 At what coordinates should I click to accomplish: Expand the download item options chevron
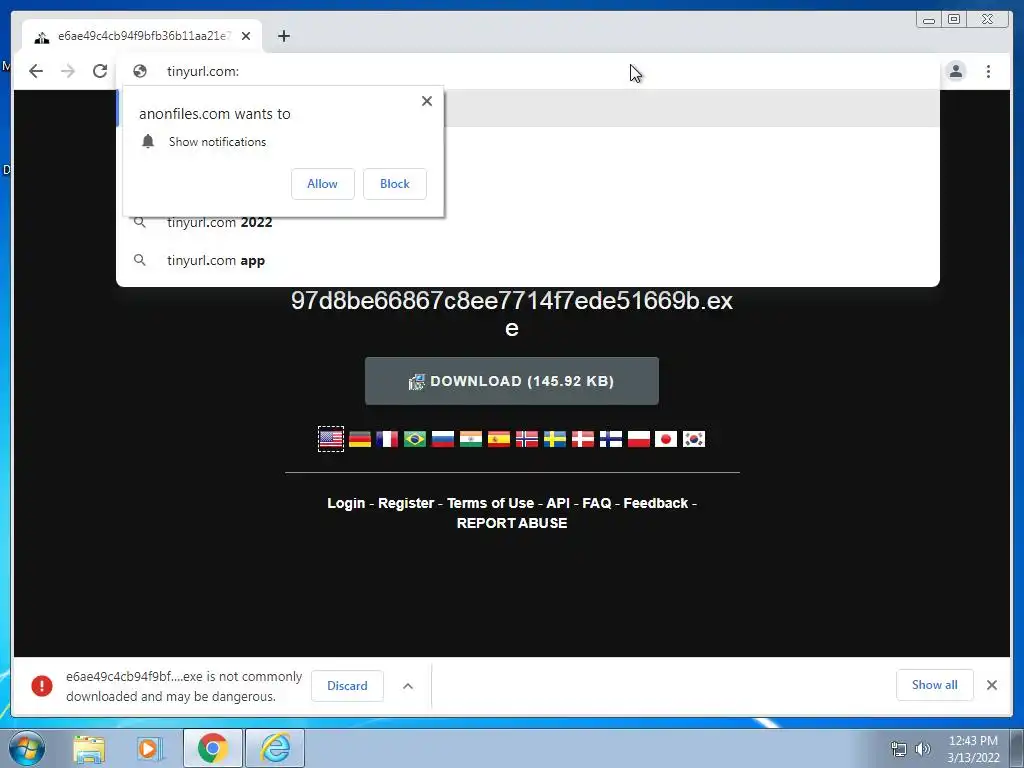[x=408, y=686]
